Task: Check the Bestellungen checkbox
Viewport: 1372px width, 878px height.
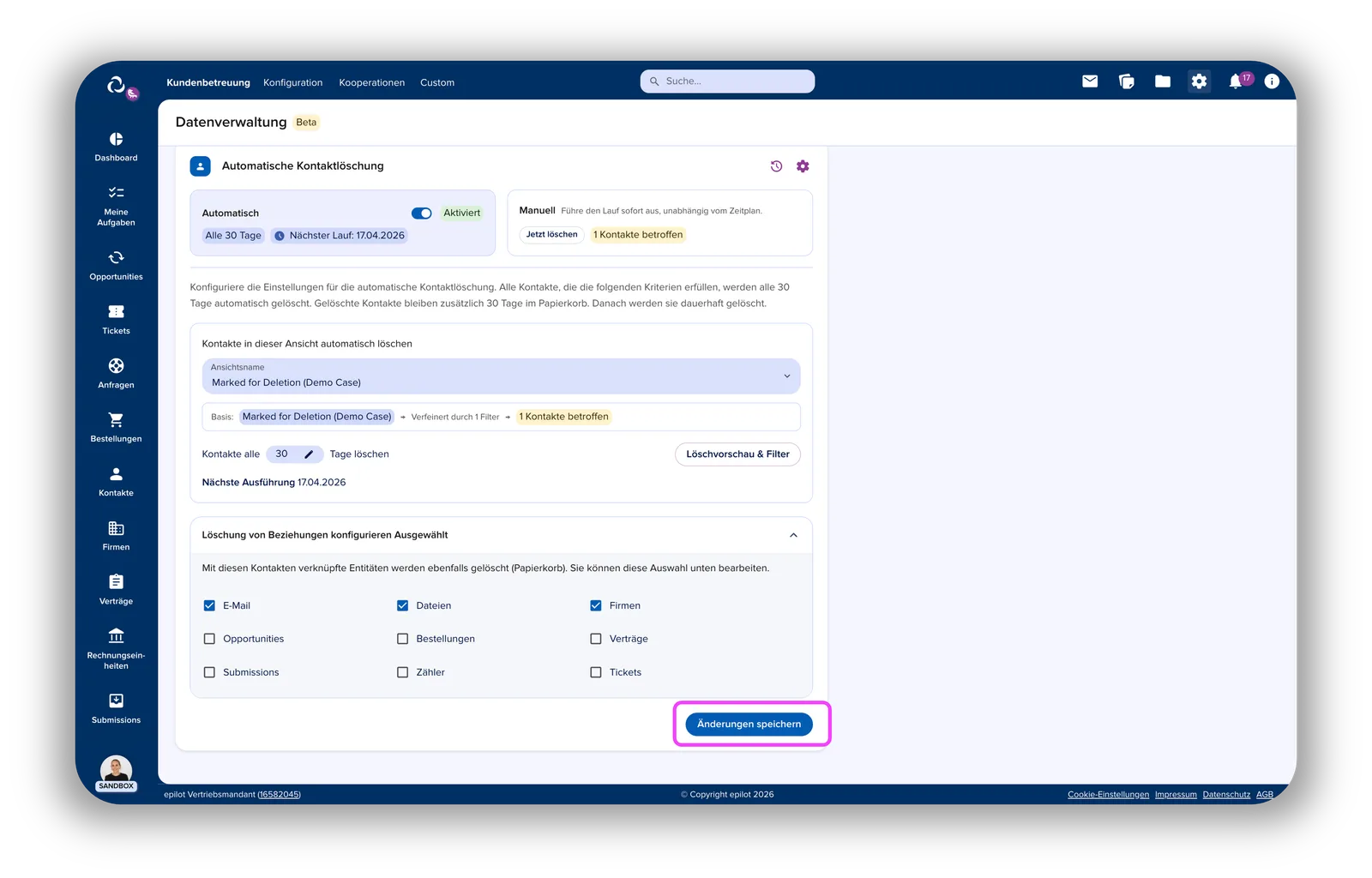Action: point(402,639)
